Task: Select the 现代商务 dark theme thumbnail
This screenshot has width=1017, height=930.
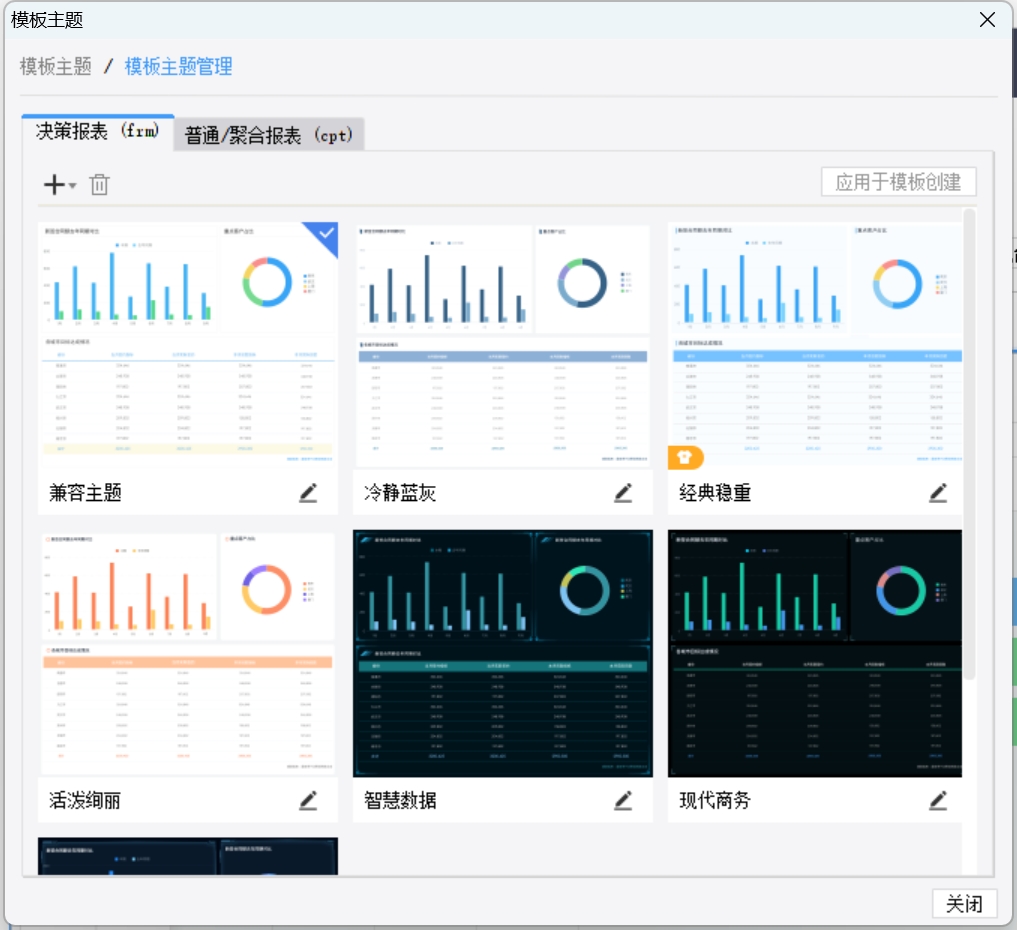Action: [x=815, y=653]
